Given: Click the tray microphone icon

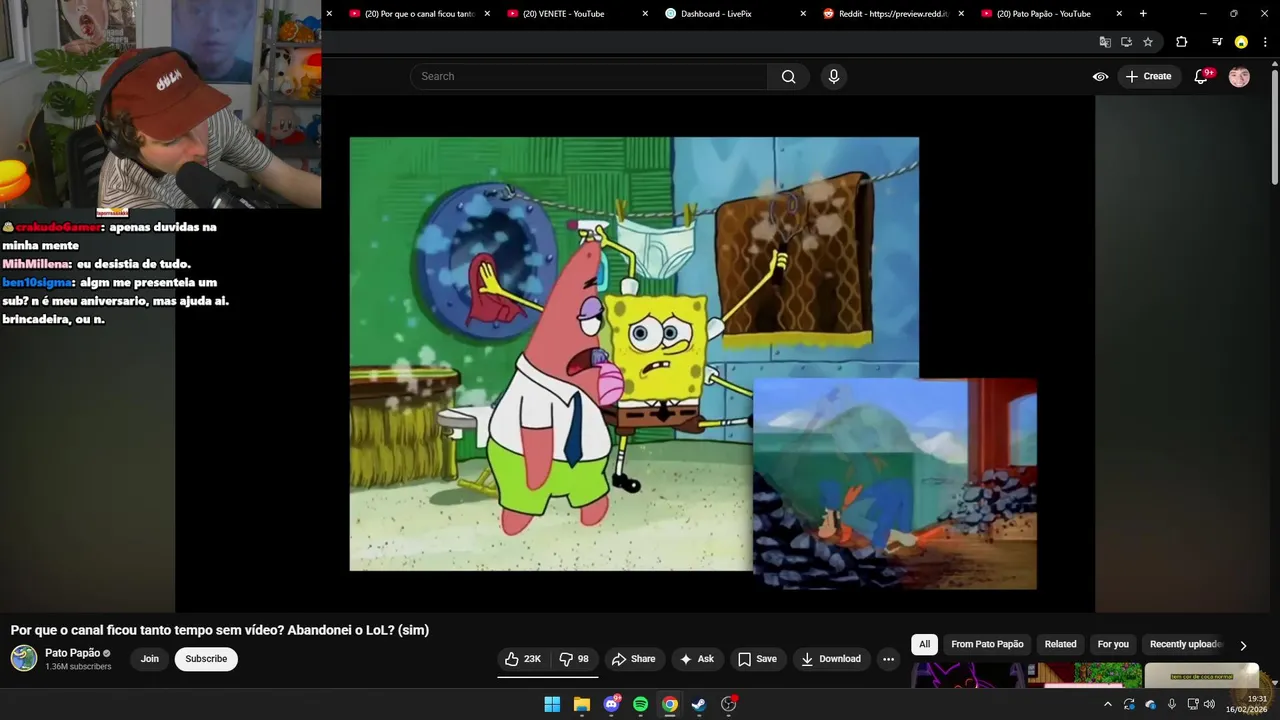Looking at the screenshot, I should tap(1172, 704).
